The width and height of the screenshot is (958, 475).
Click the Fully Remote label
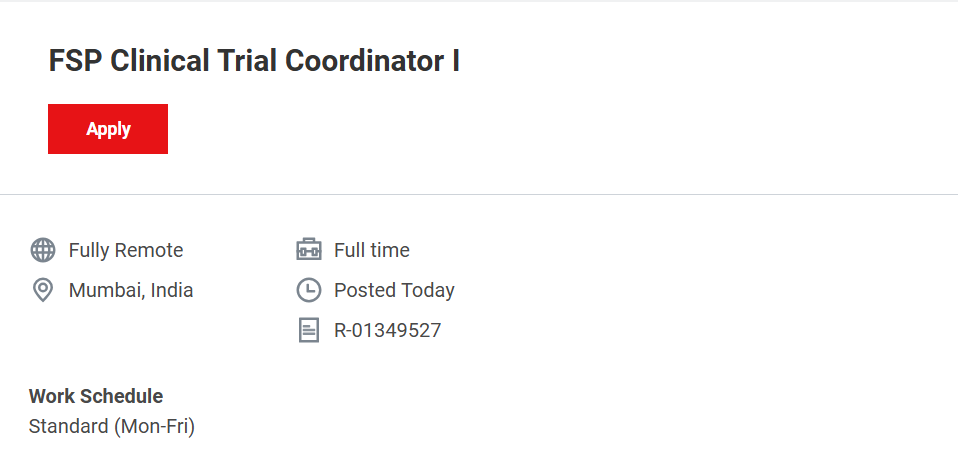point(126,250)
